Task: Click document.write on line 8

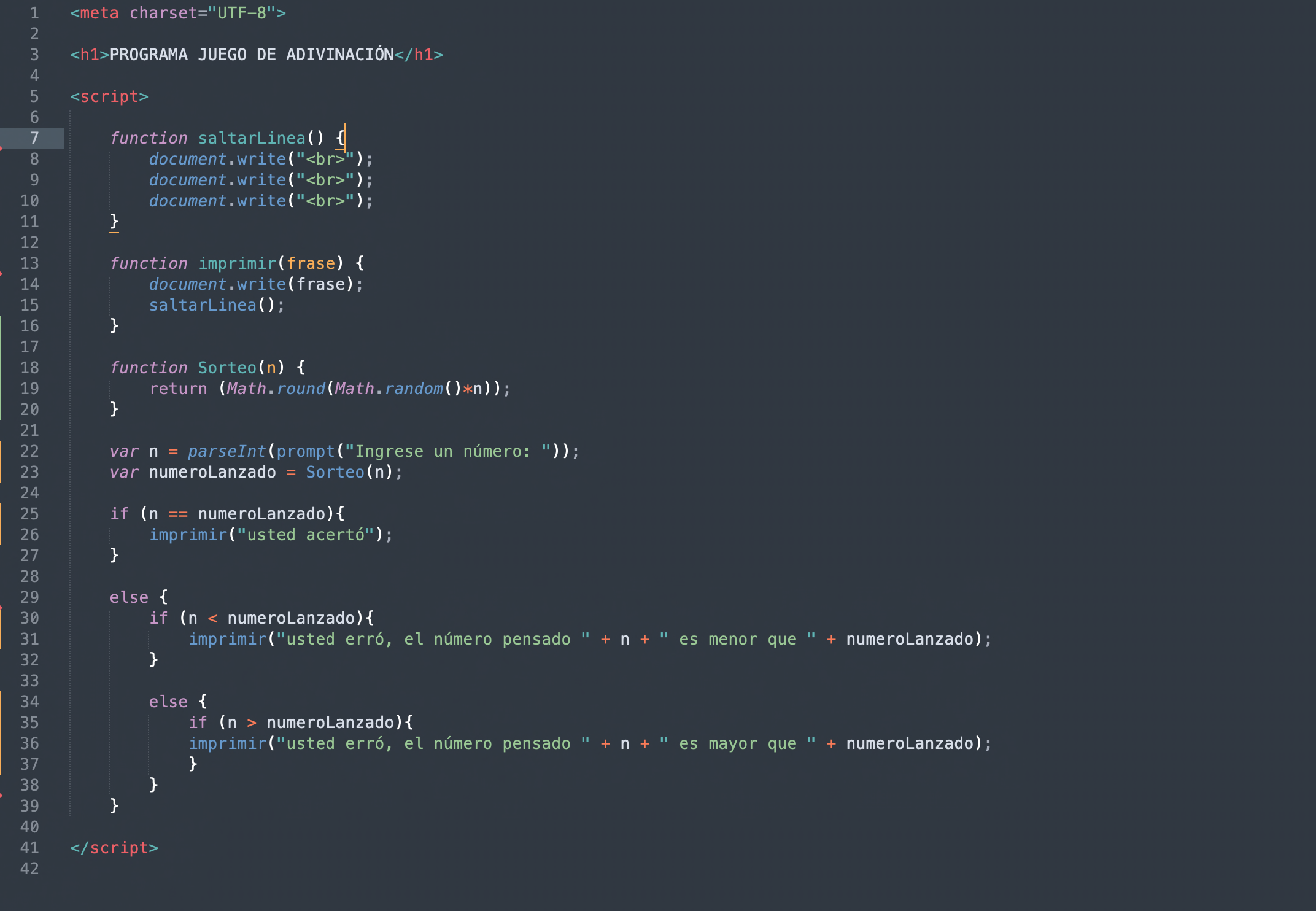Action: tap(217, 159)
